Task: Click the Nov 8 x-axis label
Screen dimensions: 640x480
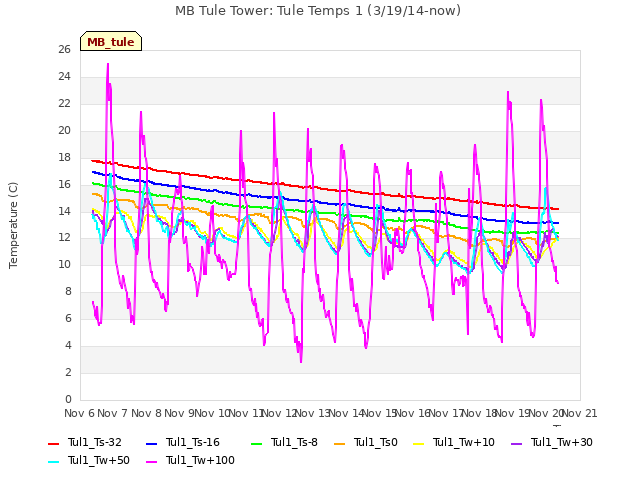Action: tap(147, 413)
